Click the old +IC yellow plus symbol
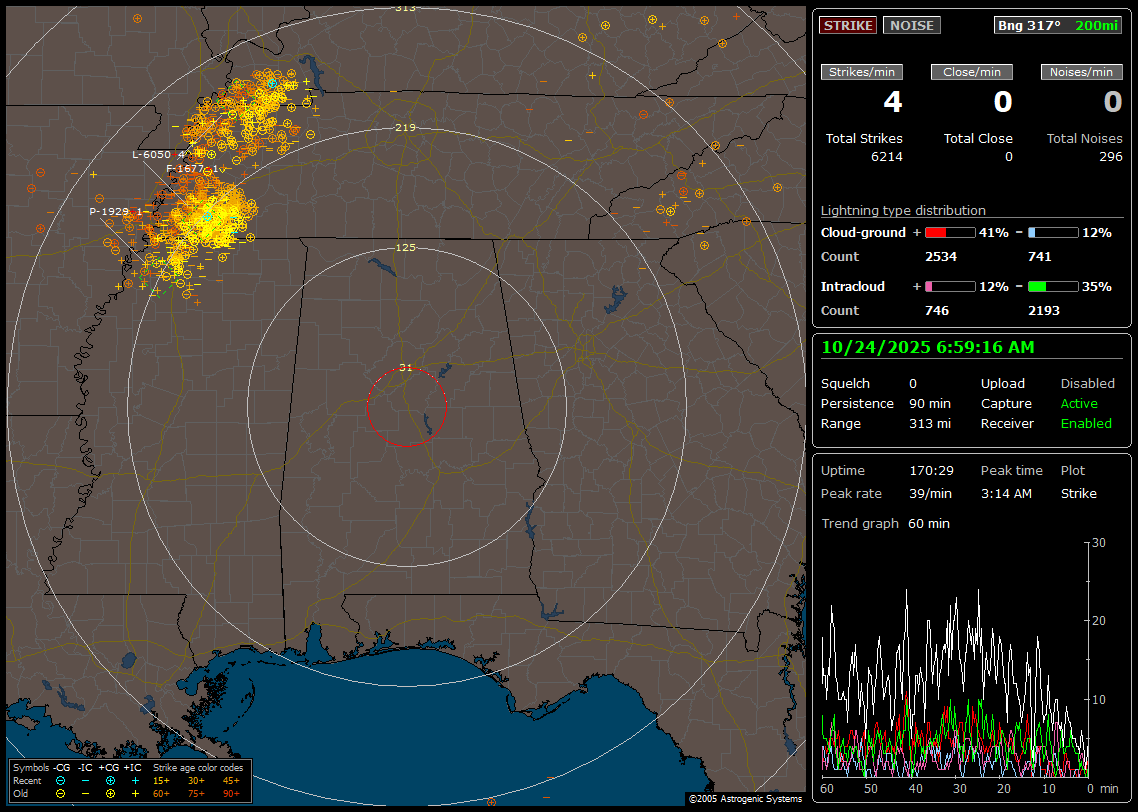The width and height of the screenshot is (1138, 812). (x=135, y=793)
